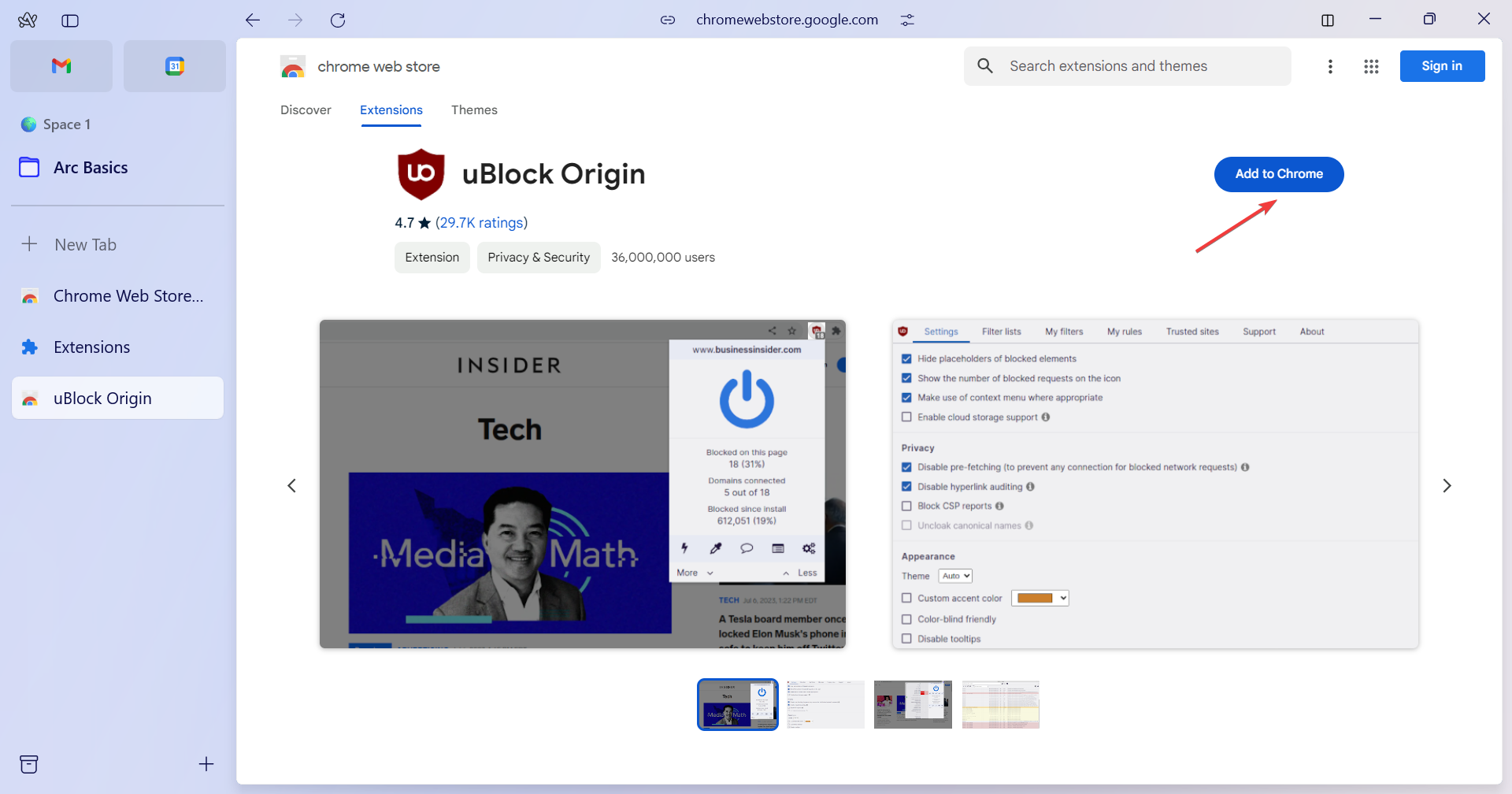Screen dimensions: 1512x794
Task: Toggle Disable pre-fetching checkbox
Action: coord(906,467)
